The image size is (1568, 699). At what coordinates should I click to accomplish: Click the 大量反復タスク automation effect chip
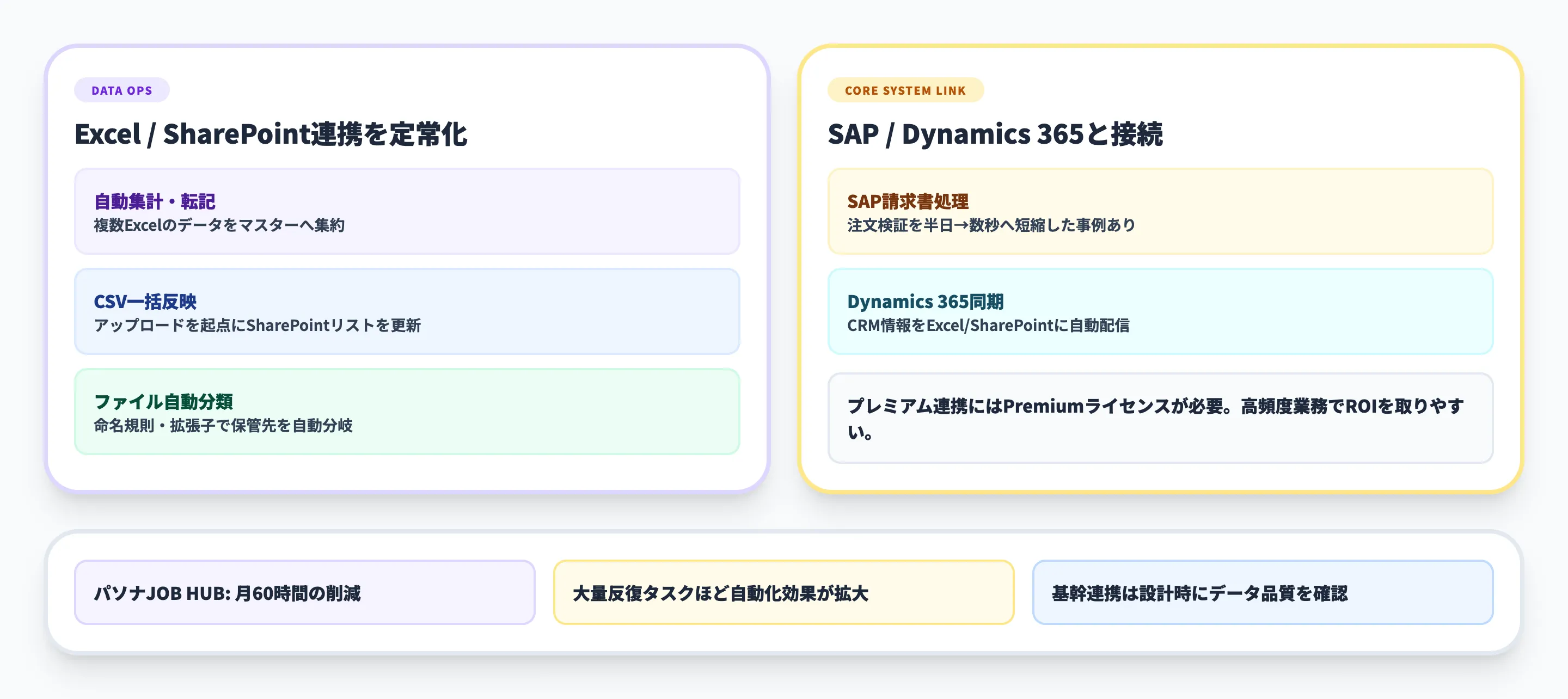point(785,591)
